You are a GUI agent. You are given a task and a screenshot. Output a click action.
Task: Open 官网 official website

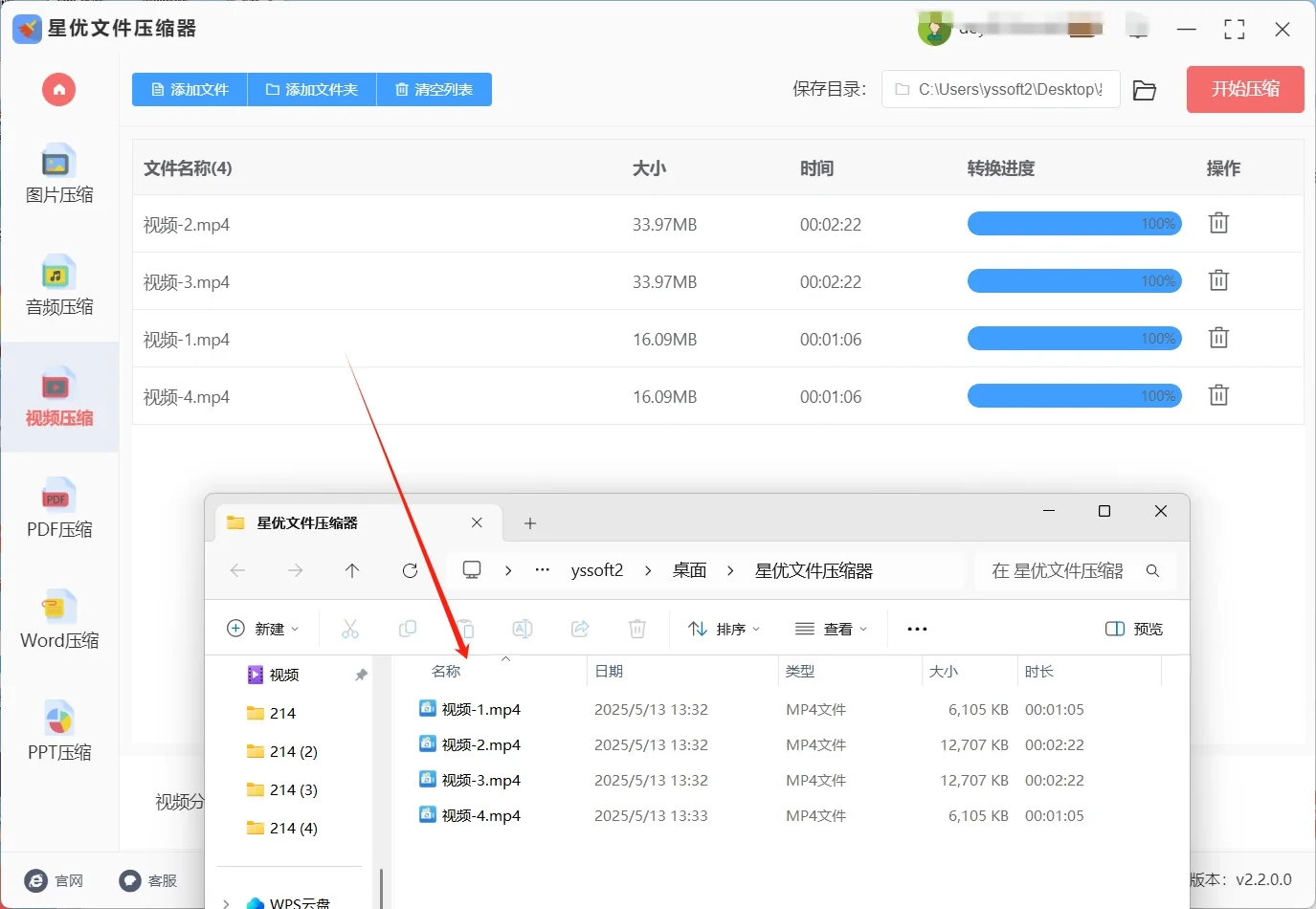55,880
